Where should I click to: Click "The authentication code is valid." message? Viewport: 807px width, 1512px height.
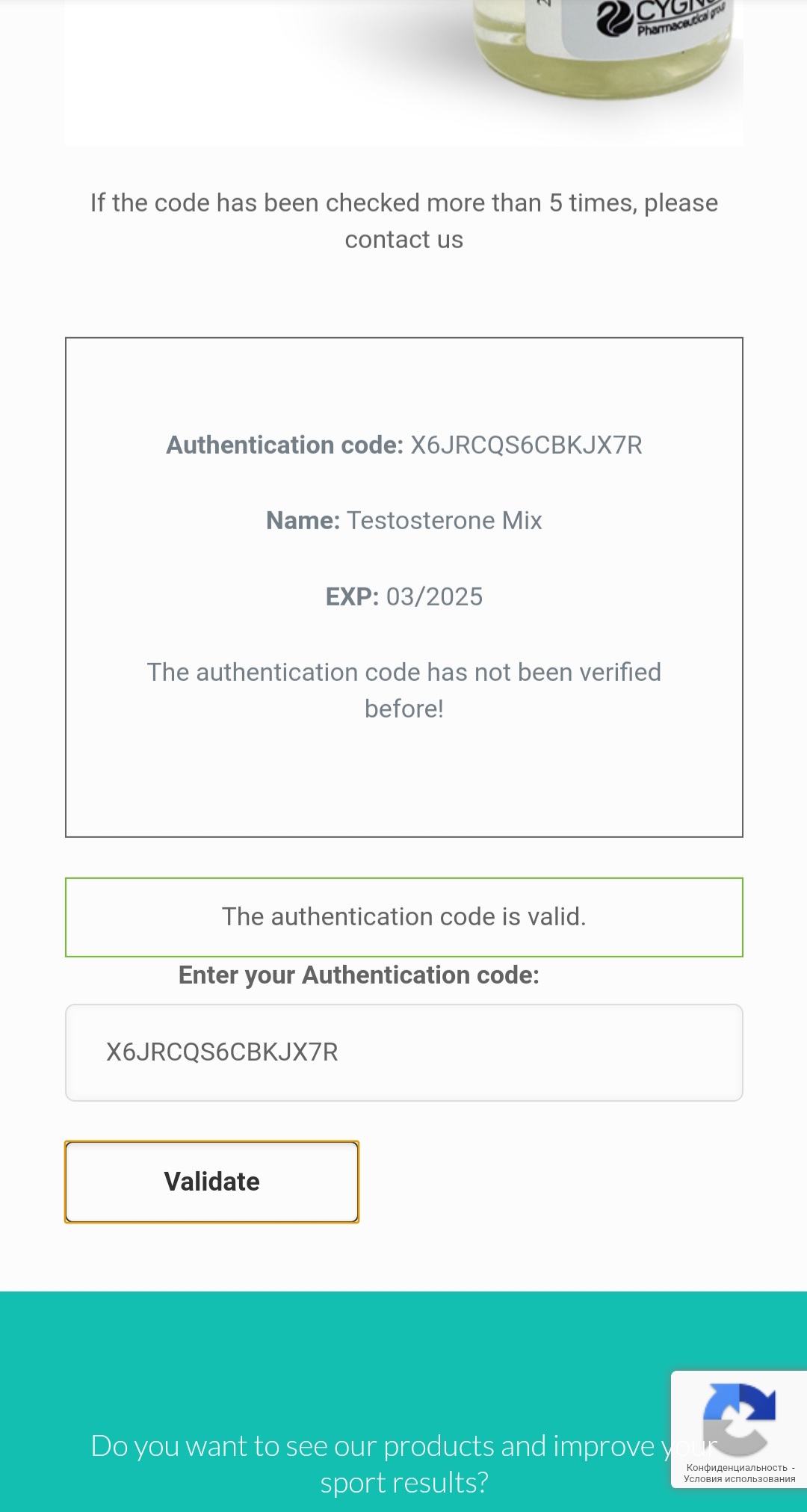(403, 917)
